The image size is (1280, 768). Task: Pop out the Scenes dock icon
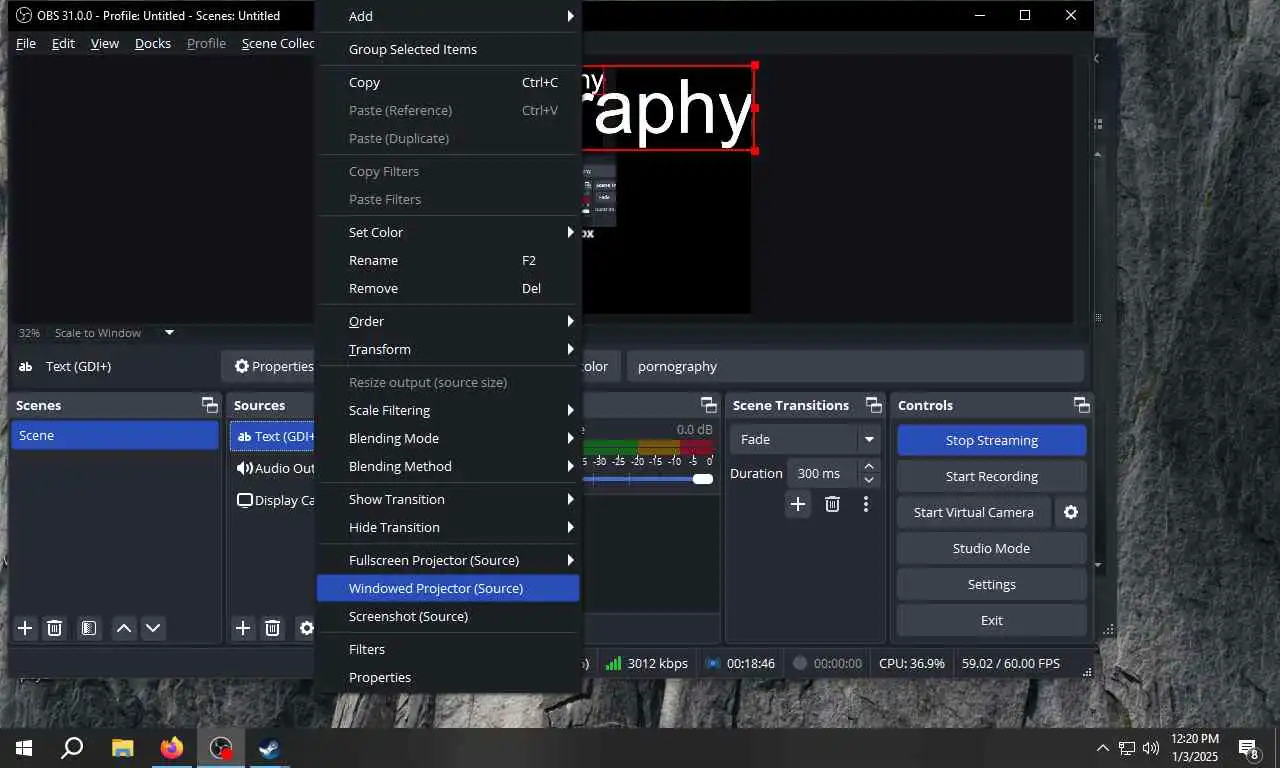tap(209, 405)
